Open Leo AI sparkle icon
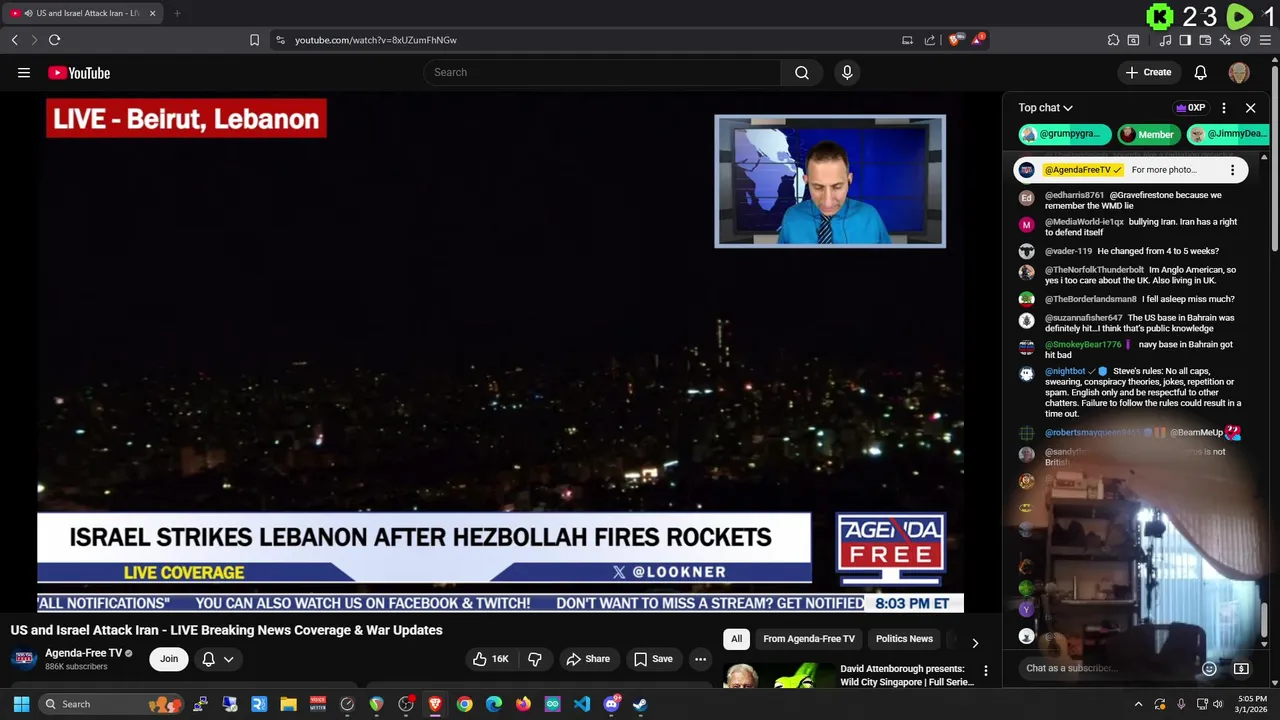The width and height of the screenshot is (1280, 720). [1225, 40]
